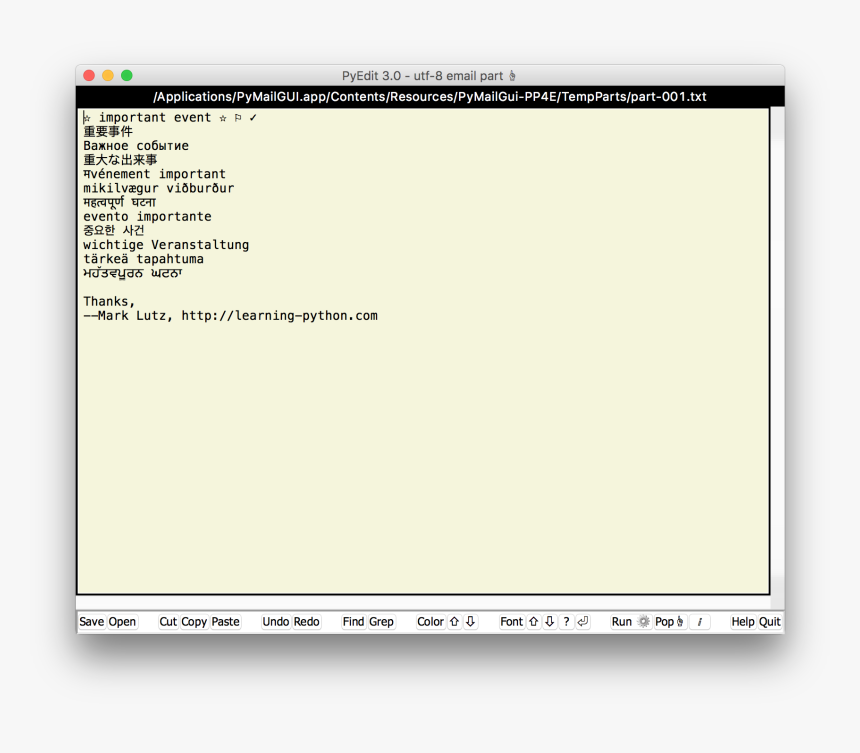
Task: Click the 'Thanks,' line
Action: click(109, 302)
